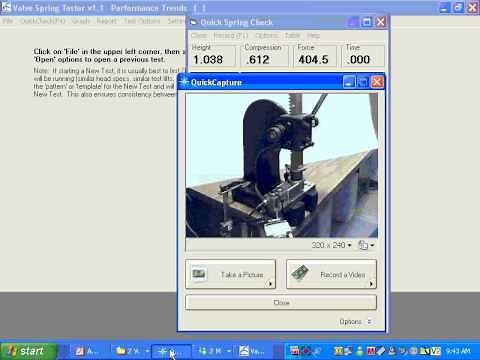The height and width of the screenshot is (360, 480).
Task: Click the Force value 404.5
Action: coord(313,60)
